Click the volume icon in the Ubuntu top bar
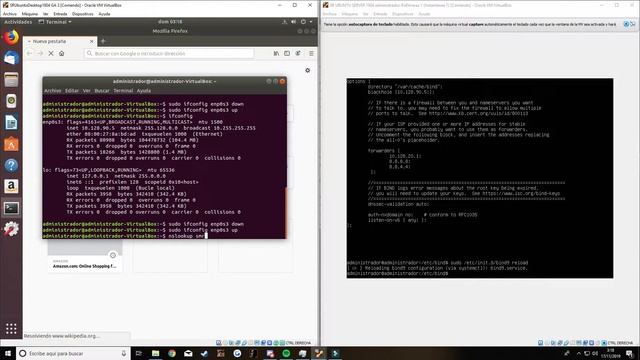 tap(294, 22)
